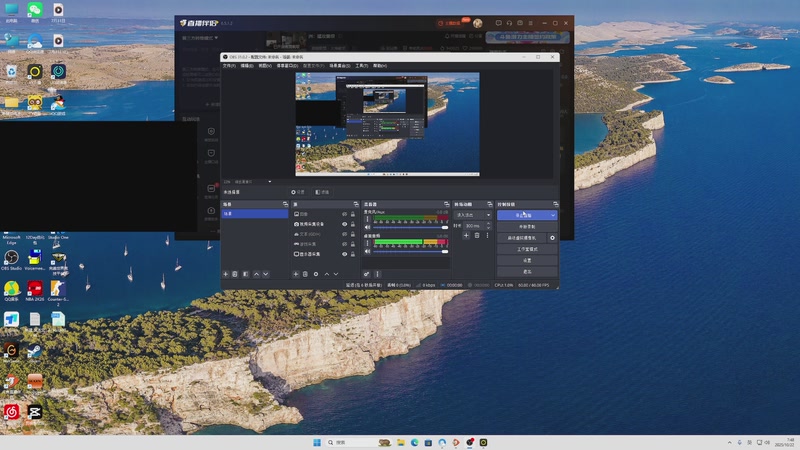Screen dimensions: 800x450
Task: Toggle visibility of the video capture device source
Action: click(x=345, y=224)
